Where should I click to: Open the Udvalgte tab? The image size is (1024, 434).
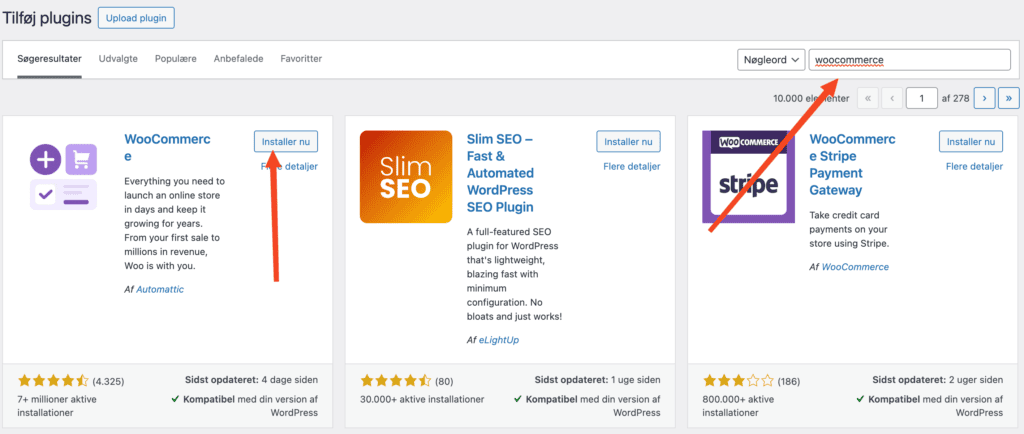point(118,59)
